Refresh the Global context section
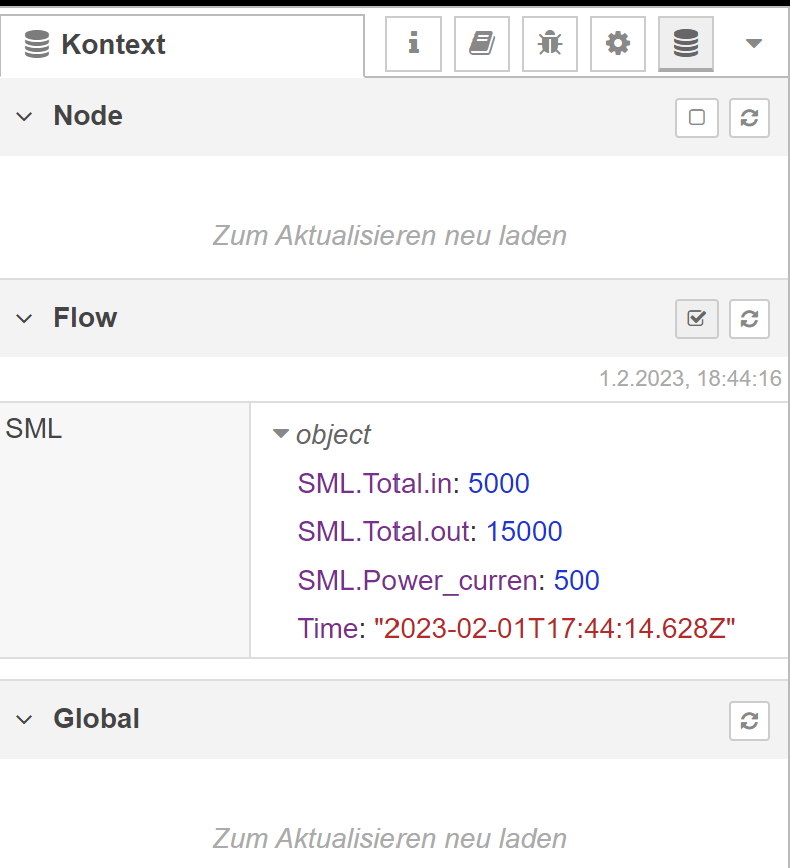 click(749, 721)
